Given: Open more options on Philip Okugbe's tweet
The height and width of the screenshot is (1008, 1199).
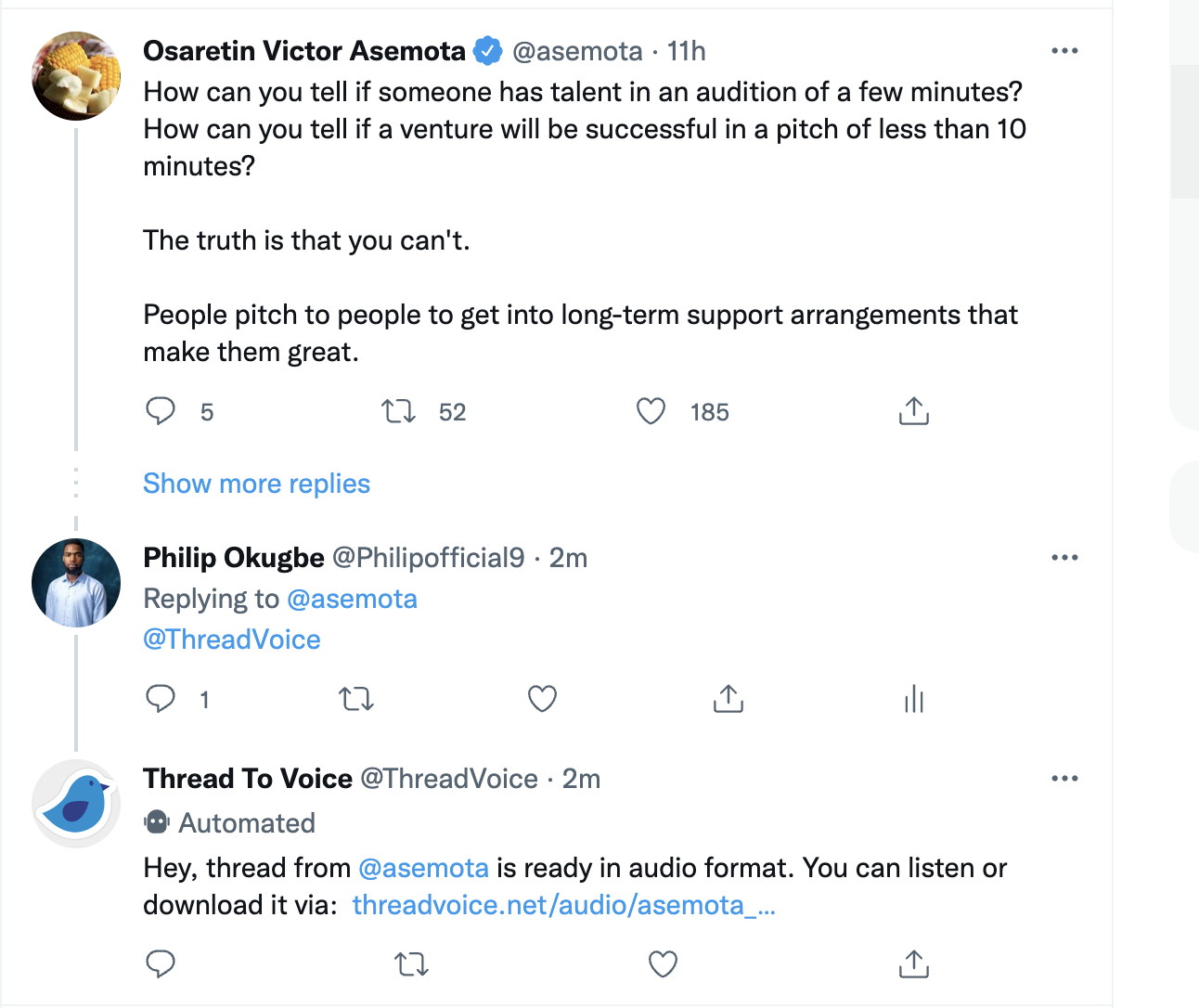Looking at the screenshot, I should 1064,558.
